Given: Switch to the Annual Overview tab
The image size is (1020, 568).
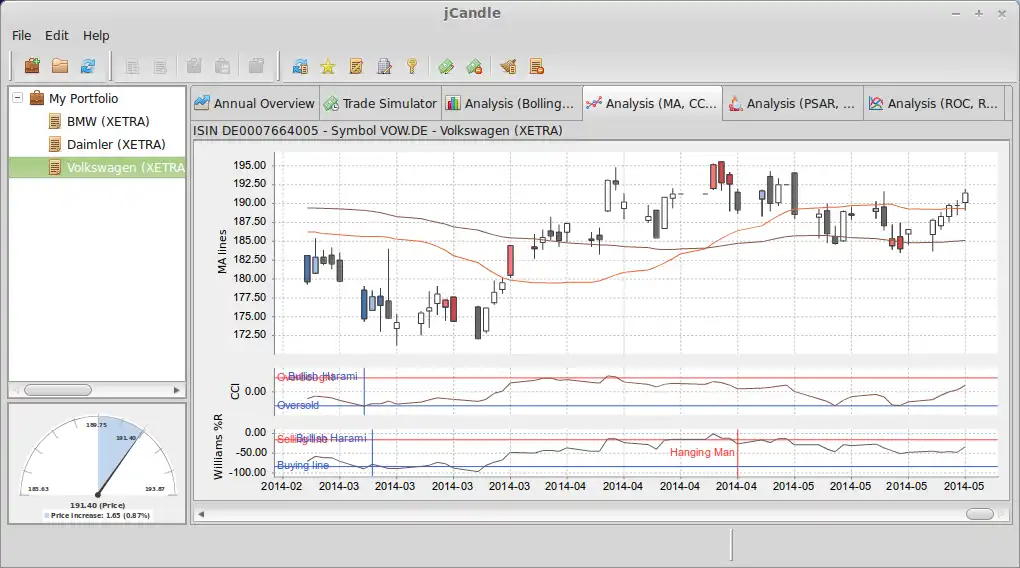Looking at the screenshot, I should point(255,103).
